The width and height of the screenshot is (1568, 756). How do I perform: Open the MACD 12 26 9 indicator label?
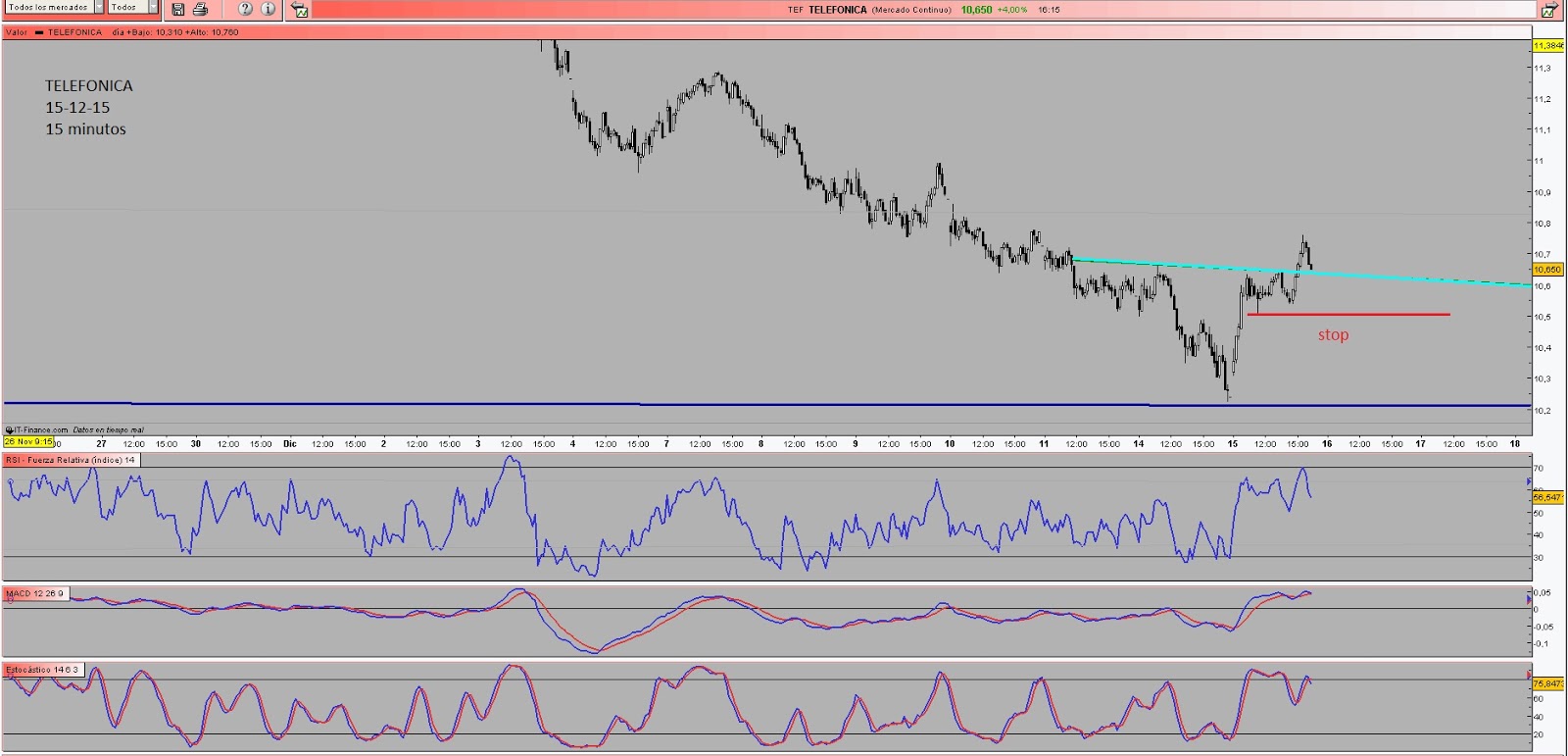35,593
